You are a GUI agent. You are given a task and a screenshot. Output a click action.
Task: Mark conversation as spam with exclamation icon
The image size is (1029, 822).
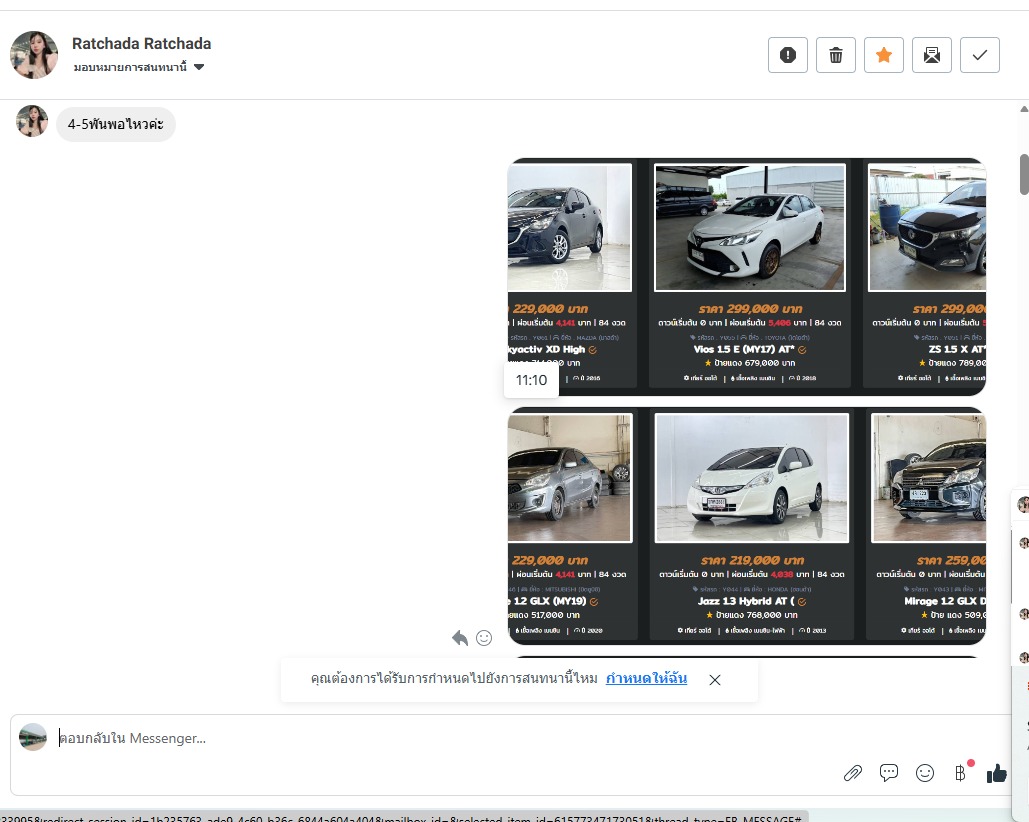tap(787, 55)
